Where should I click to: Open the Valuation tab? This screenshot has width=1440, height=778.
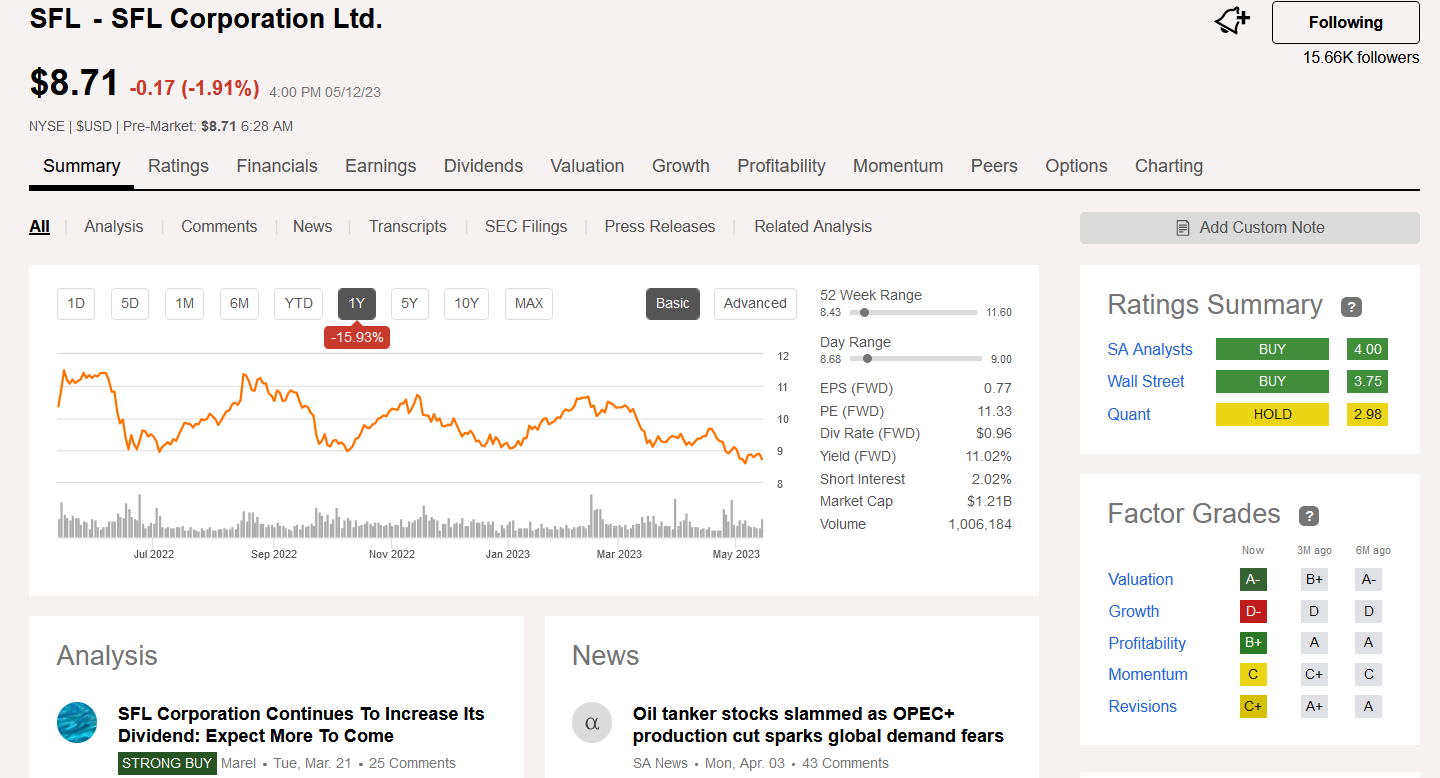click(x=587, y=166)
